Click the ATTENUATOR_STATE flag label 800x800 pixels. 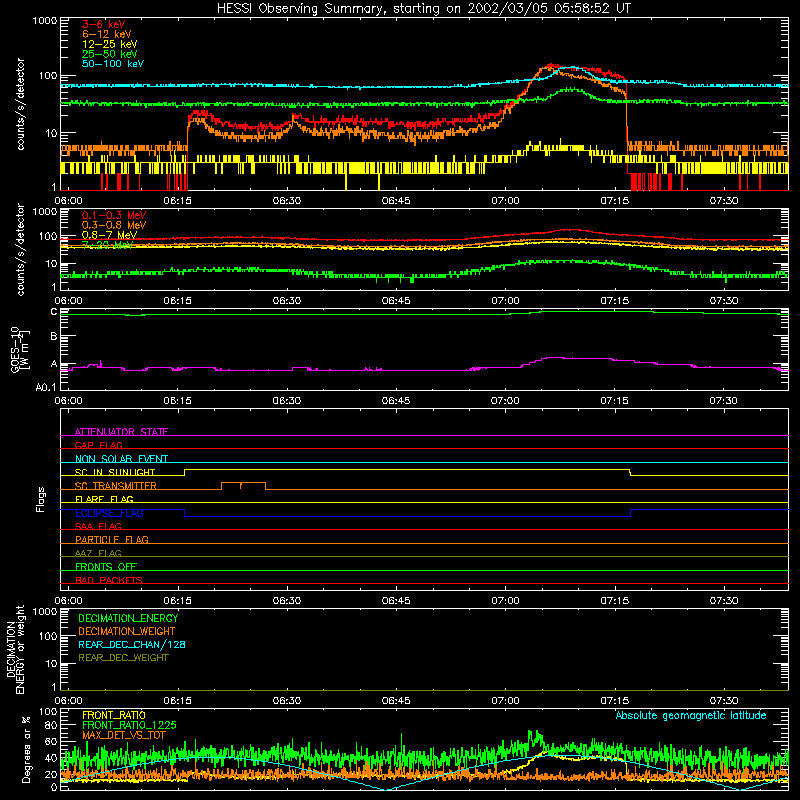pos(121,432)
